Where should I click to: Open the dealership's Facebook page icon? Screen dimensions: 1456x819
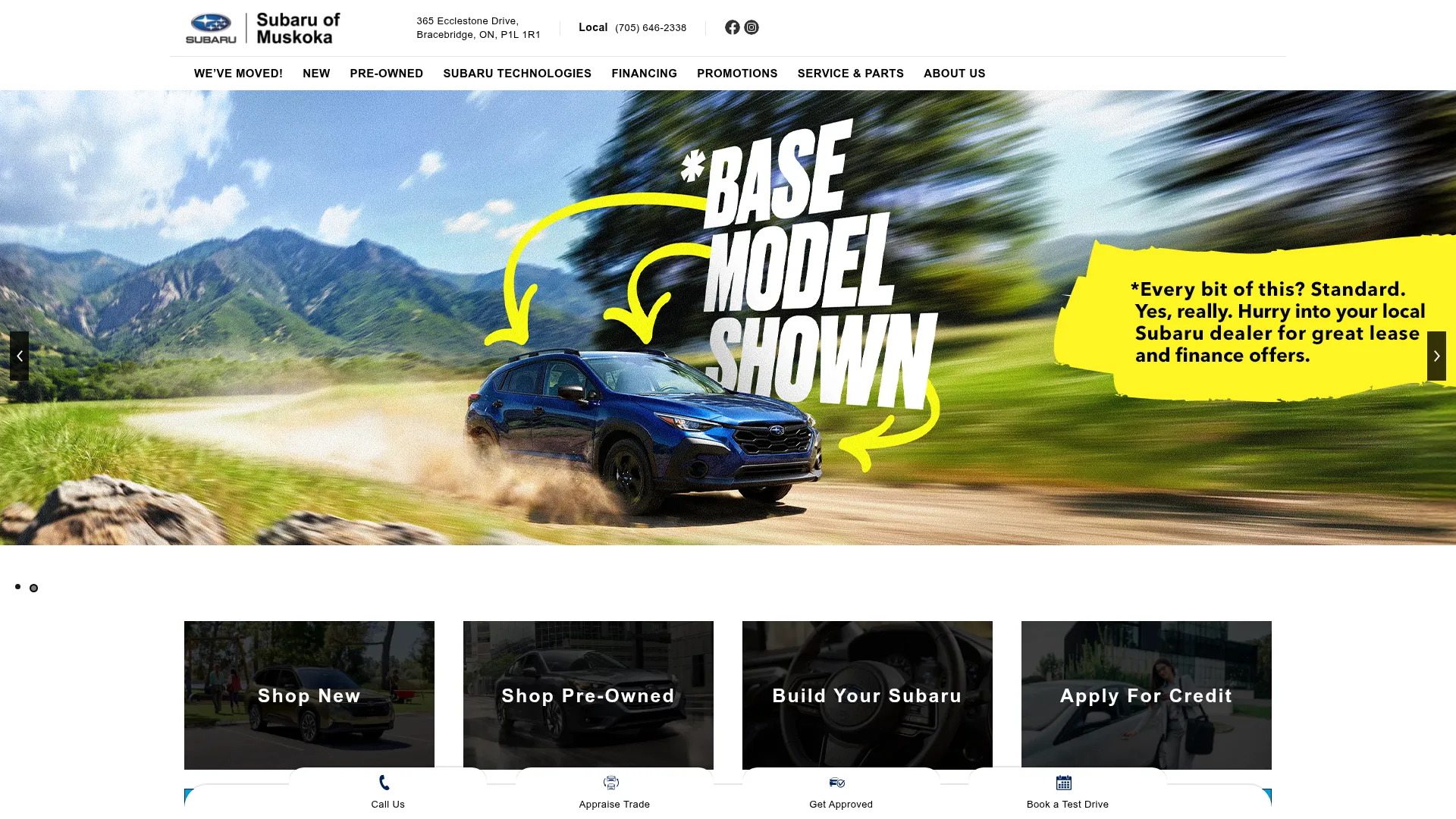coord(732,27)
